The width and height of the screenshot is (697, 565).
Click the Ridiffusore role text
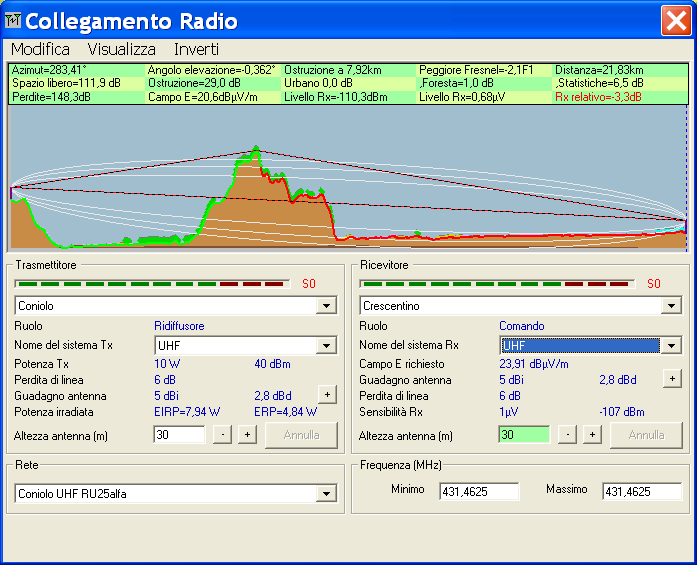point(179,326)
